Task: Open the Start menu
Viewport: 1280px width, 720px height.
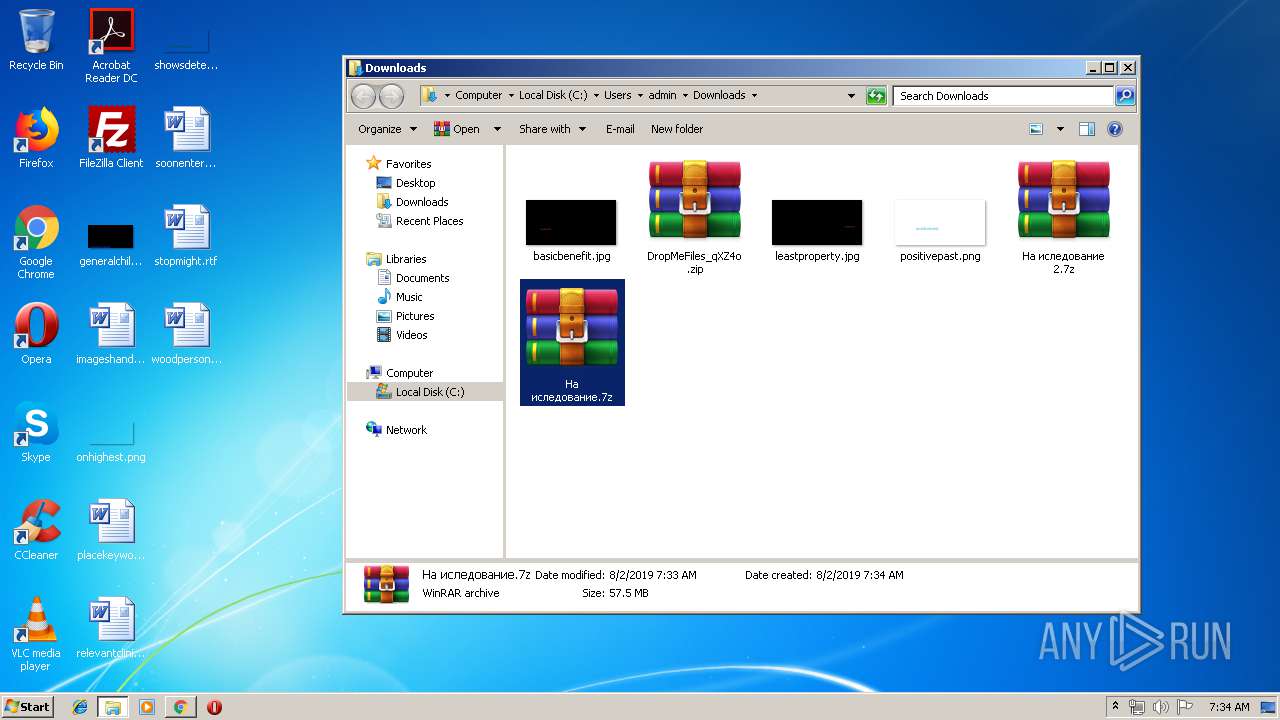Action: click(x=28, y=706)
